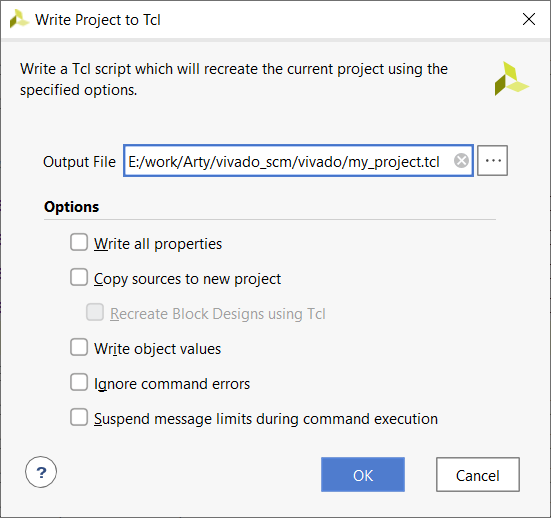Open file browser with the ellipsis button
Viewport: 551px width, 518px height.
[x=493, y=160]
